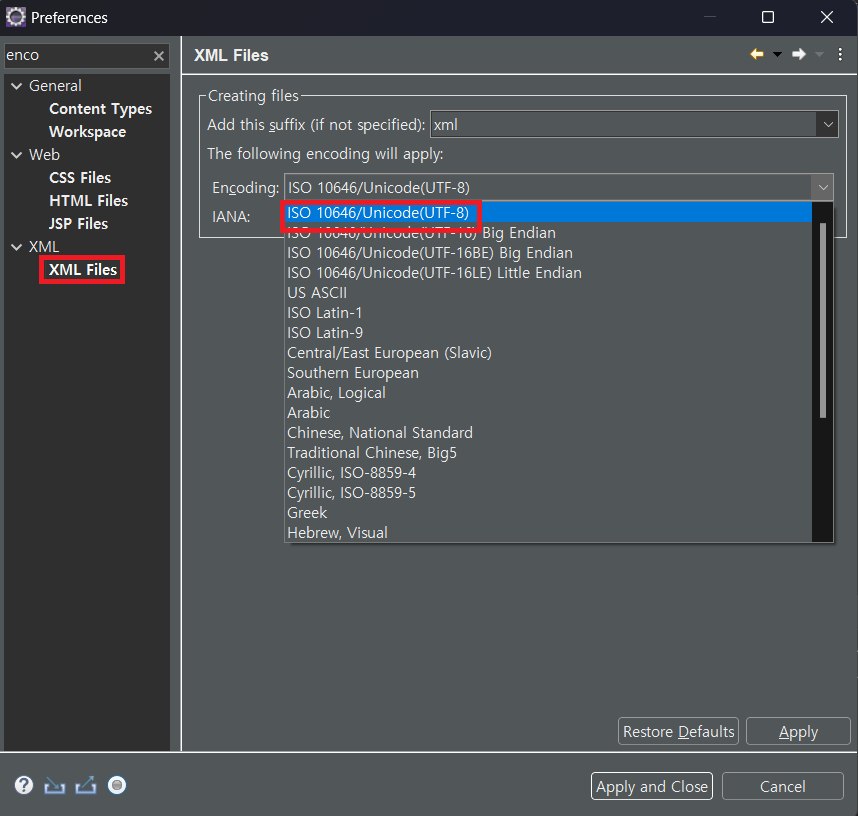
Task: Click the import preferences icon
Action: [55, 786]
